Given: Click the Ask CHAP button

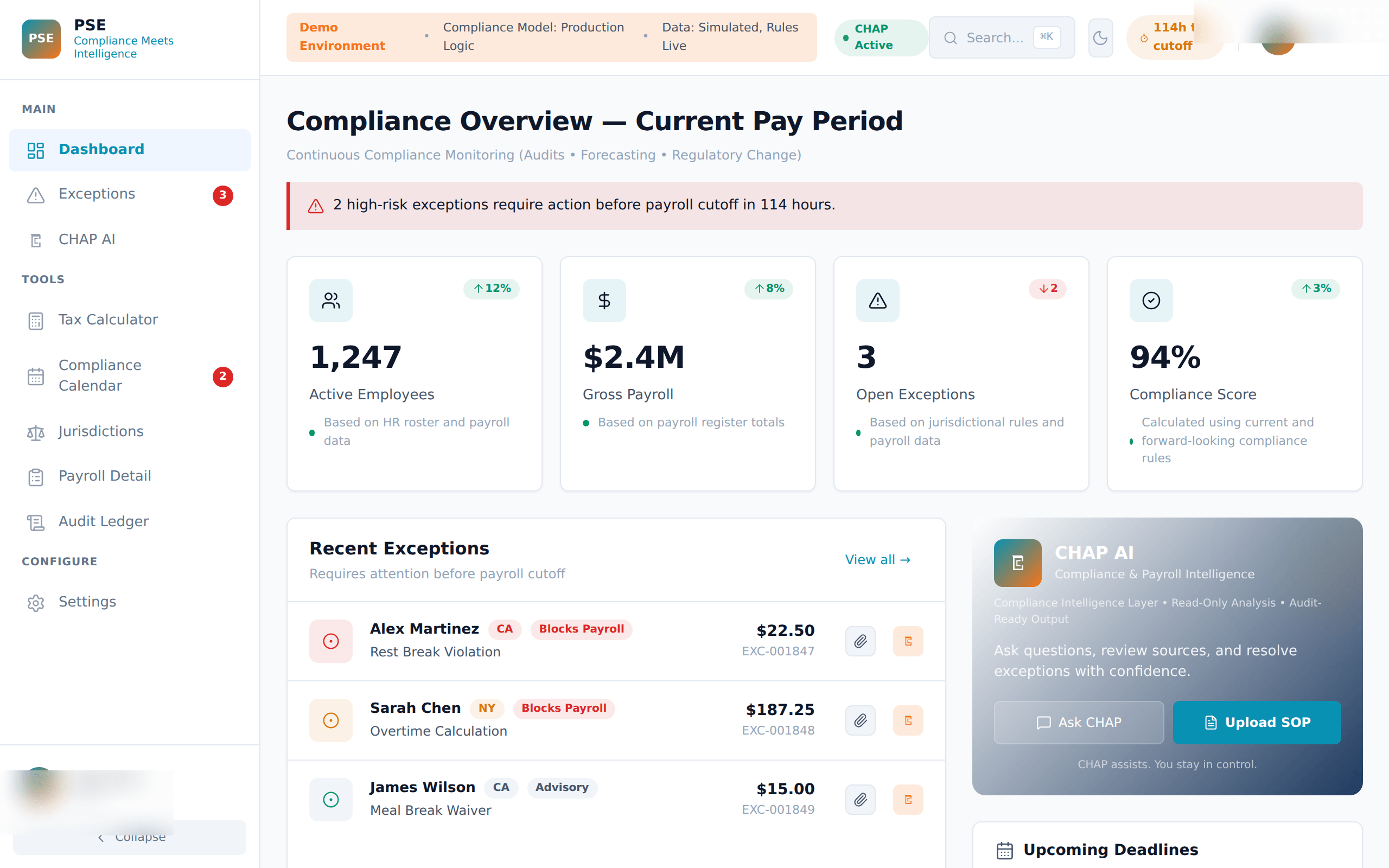Looking at the screenshot, I should pyautogui.click(x=1079, y=722).
